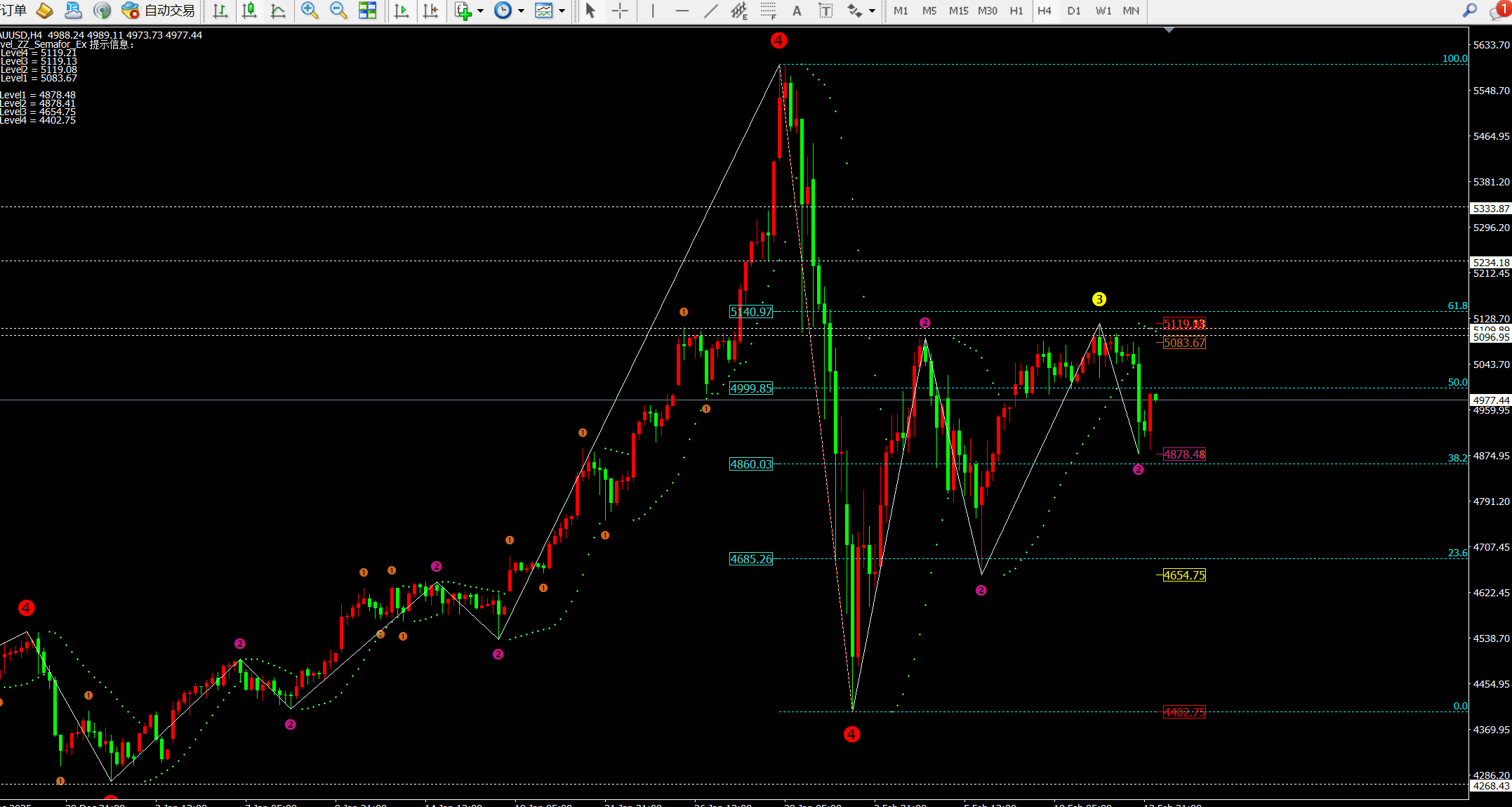Screen dimensions: 1512x807
Task: Click the new order button (订单)
Action: (x=14, y=11)
